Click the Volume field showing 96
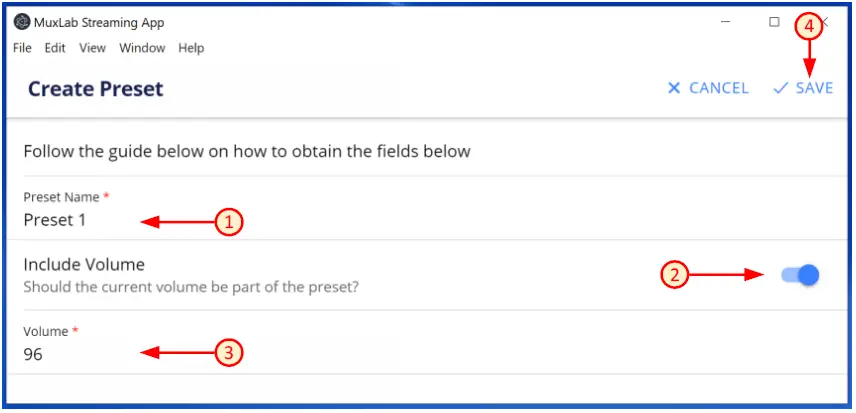This screenshot has width=856, height=413. click(x=80, y=354)
